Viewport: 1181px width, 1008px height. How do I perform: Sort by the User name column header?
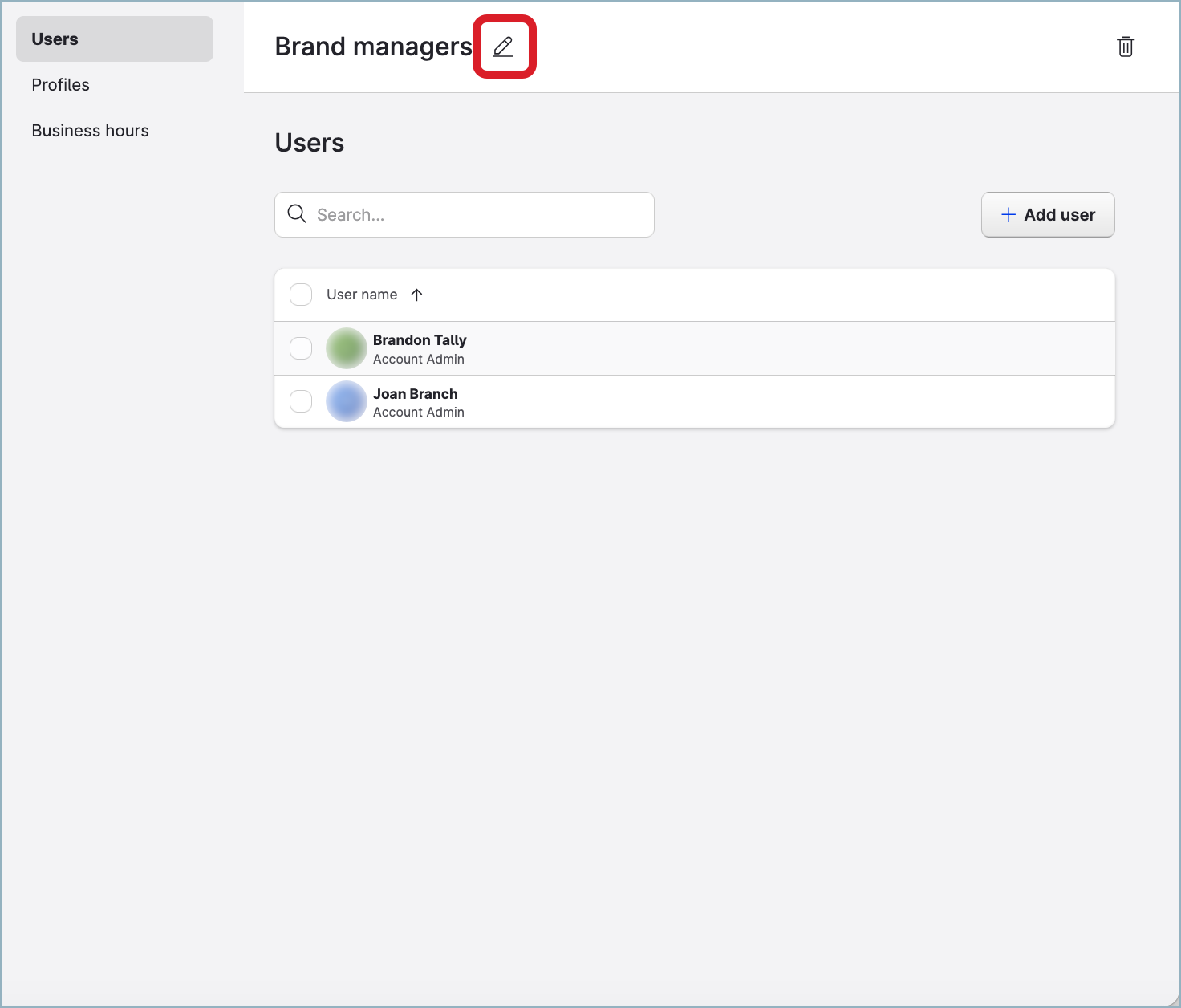pos(362,295)
